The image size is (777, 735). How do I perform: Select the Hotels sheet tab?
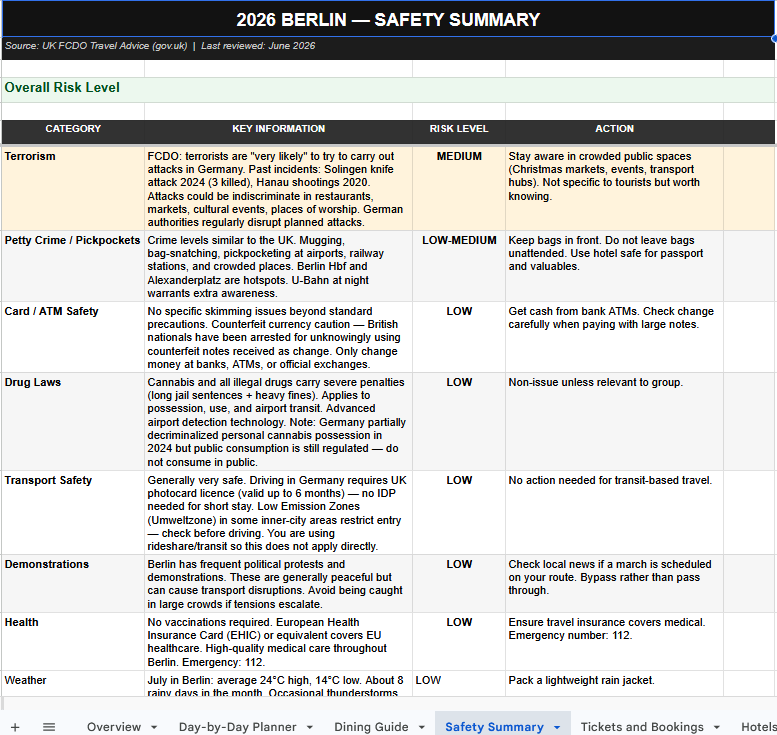coord(759,727)
